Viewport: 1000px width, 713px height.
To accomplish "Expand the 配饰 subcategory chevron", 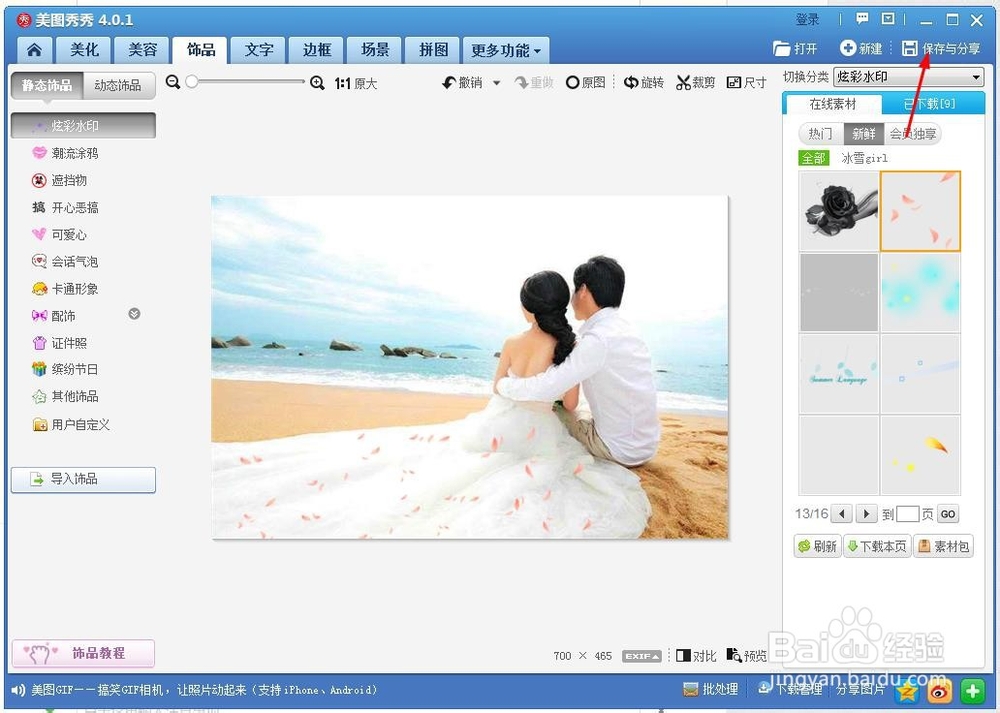I will pos(134,314).
